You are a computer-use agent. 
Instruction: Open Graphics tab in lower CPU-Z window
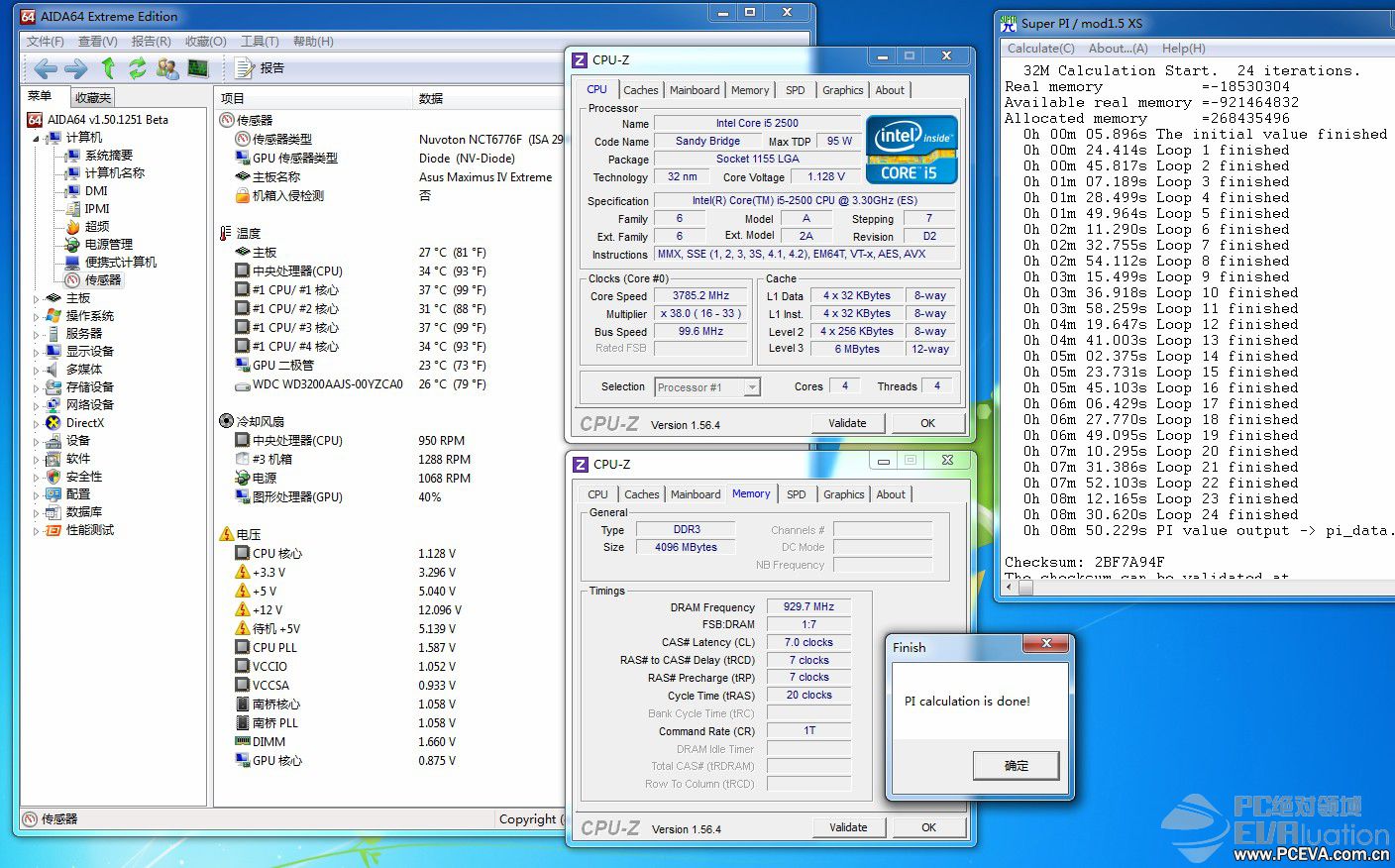(844, 494)
